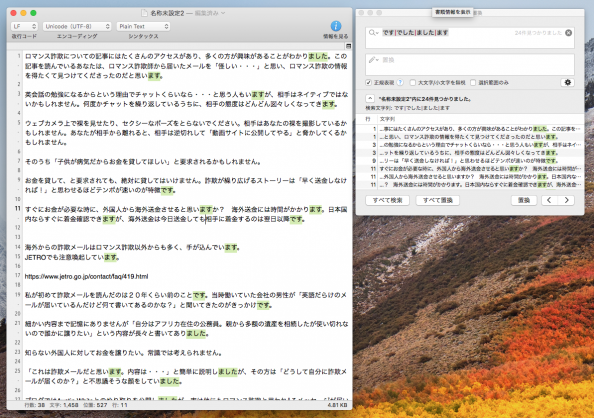This screenshot has width=594, height=418.
Task: Open the gear find options menu
Action: pyautogui.click(x=567, y=82)
